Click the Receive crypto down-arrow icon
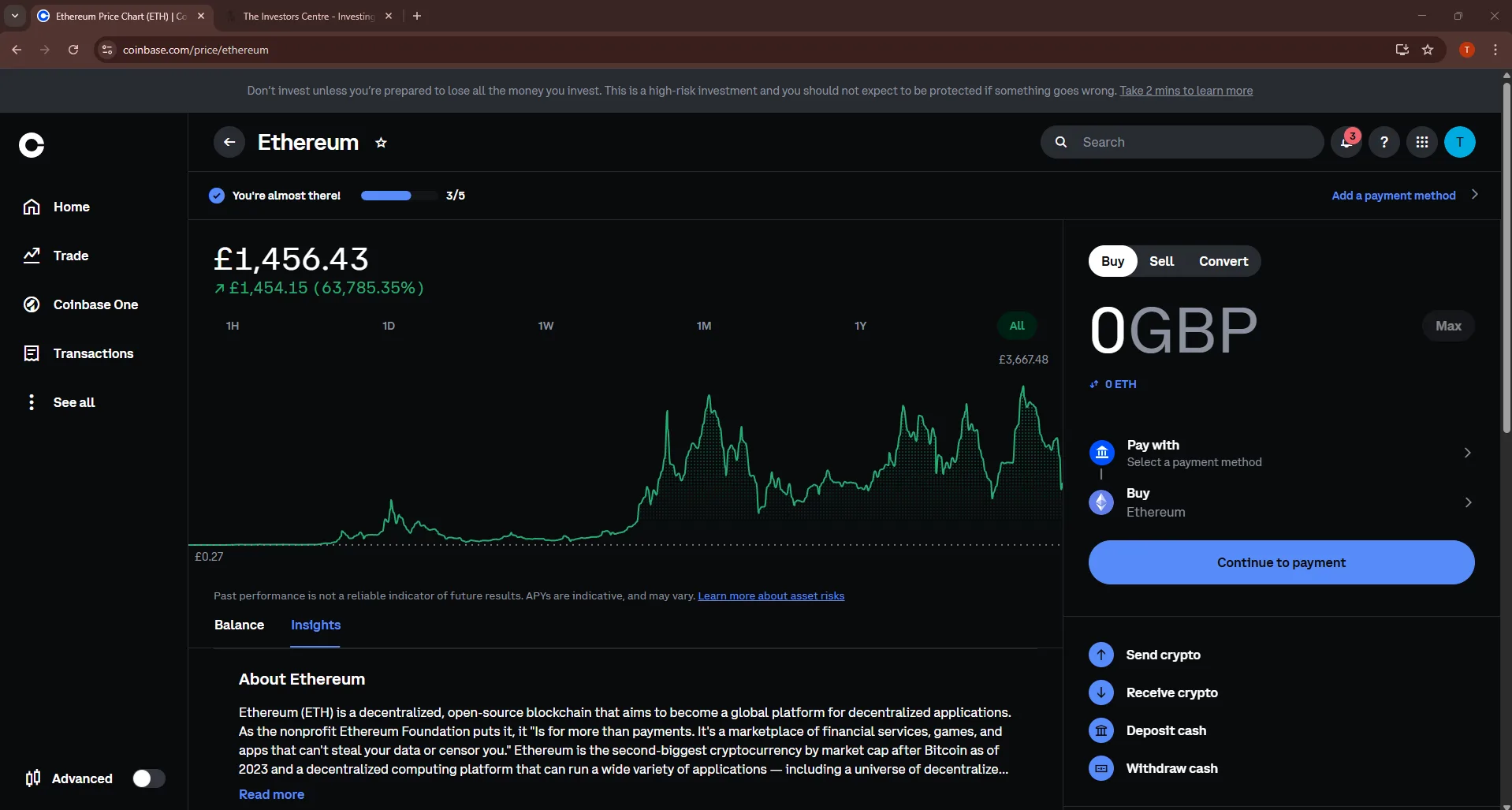The height and width of the screenshot is (810, 1512). pyautogui.click(x=1101, y=692)
